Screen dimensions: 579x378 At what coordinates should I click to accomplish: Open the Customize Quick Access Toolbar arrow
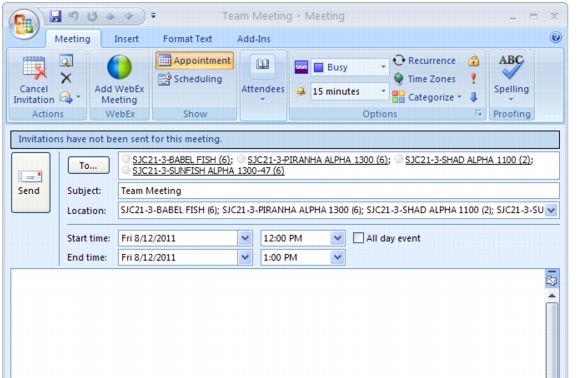pyautogui.click(x=153, y=16)
